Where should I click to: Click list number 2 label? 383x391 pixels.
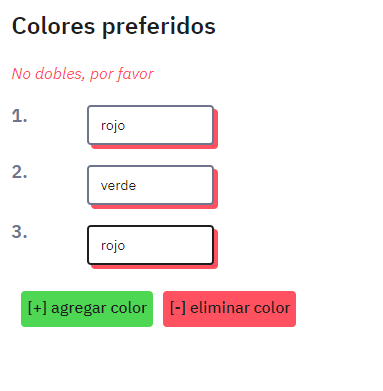tap(19, 172)
